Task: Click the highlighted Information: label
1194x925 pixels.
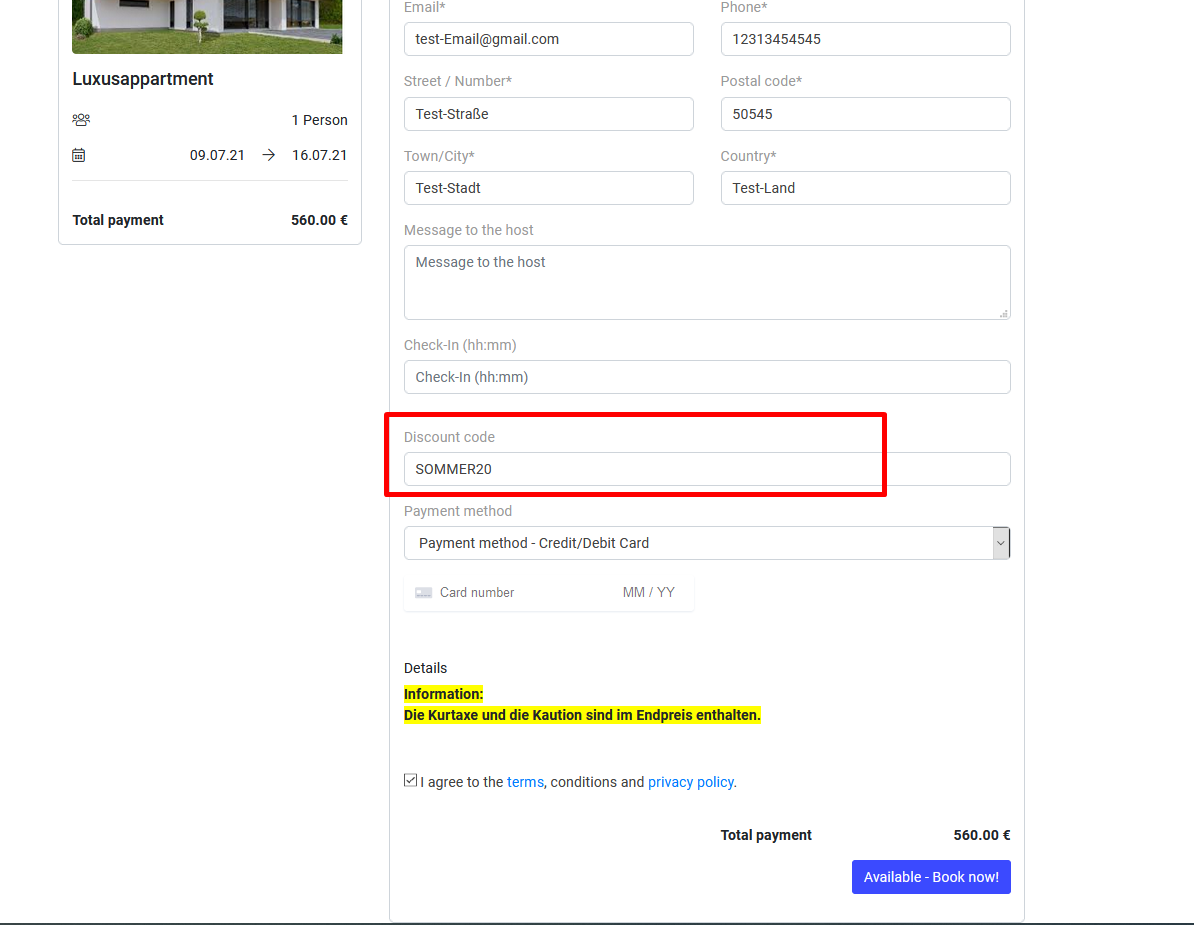Action: [443, 694]
